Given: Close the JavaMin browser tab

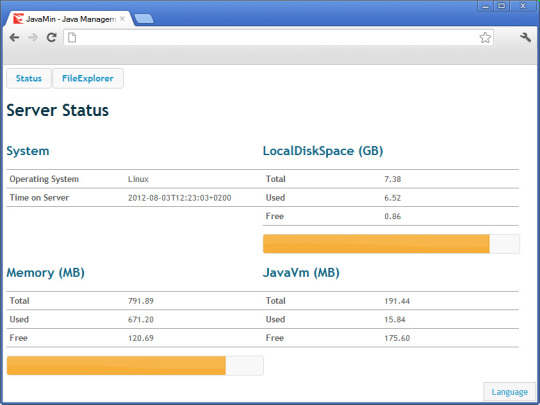Looking at the screenshot, I should [x=122, y=19].
